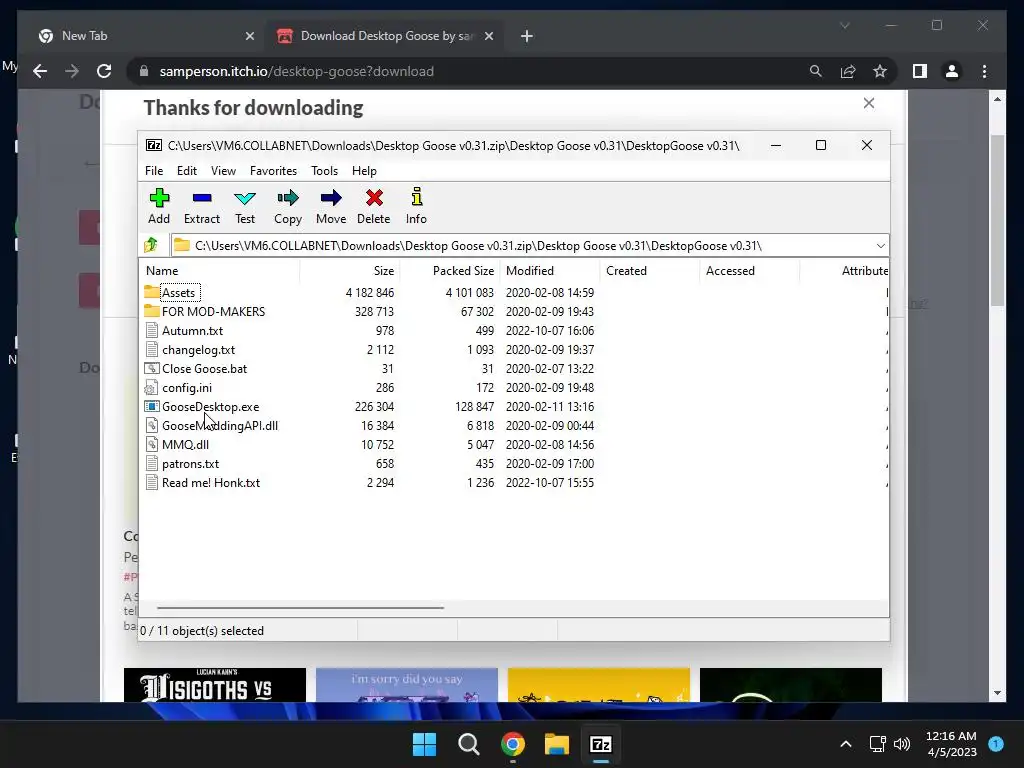Switch to Download Desktop Goose tab
Viewport: 1024px width, 768px height.
[385, 36]
